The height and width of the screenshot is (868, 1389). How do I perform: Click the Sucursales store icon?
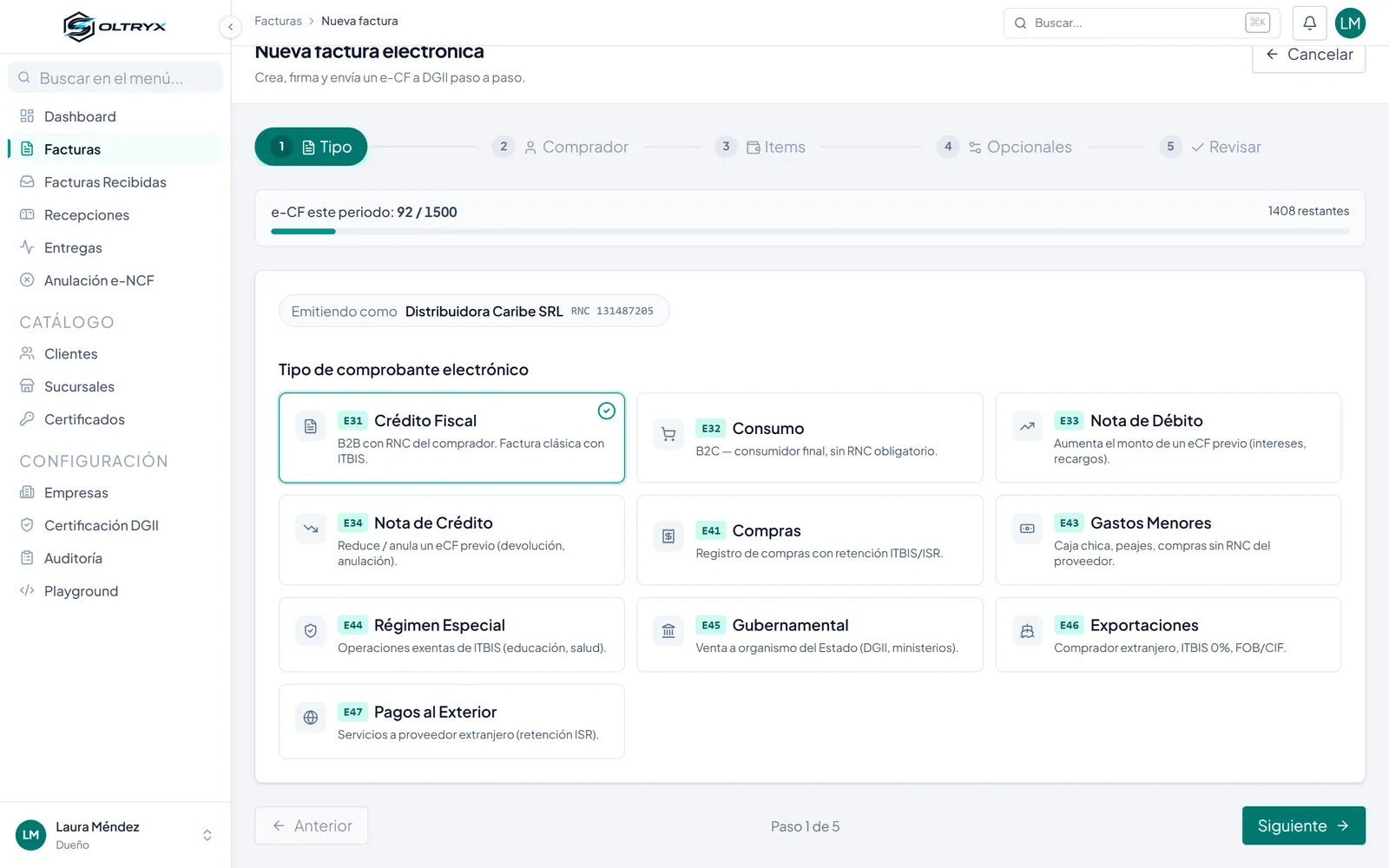(27, 386)
